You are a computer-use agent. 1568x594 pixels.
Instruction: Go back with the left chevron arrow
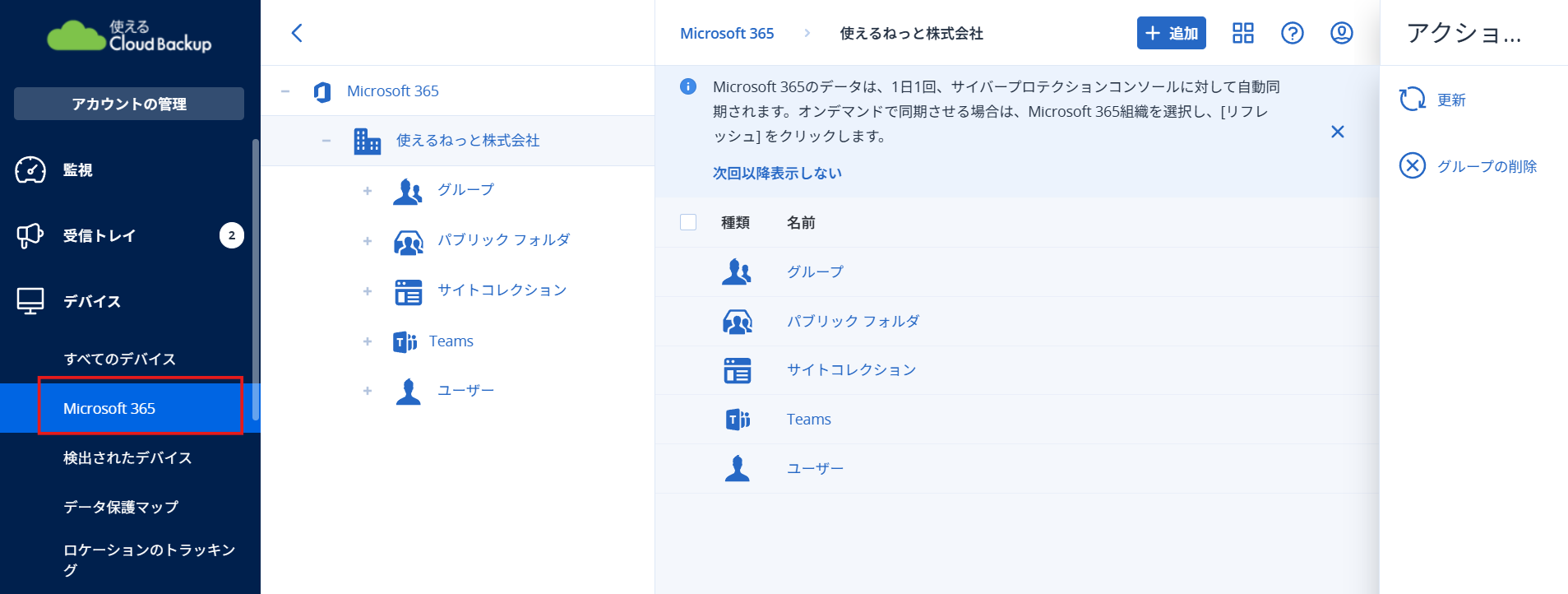[298, 33]
